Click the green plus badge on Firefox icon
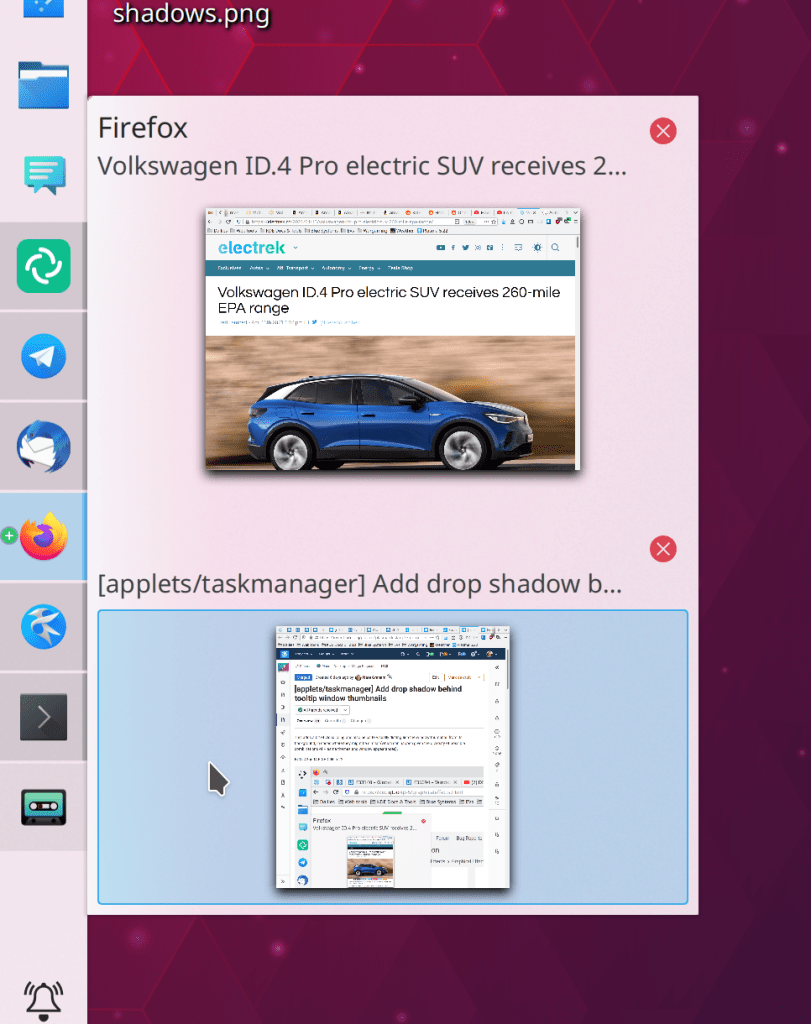The height and width of the screenshot is (1024, 811). pos(10,536)
